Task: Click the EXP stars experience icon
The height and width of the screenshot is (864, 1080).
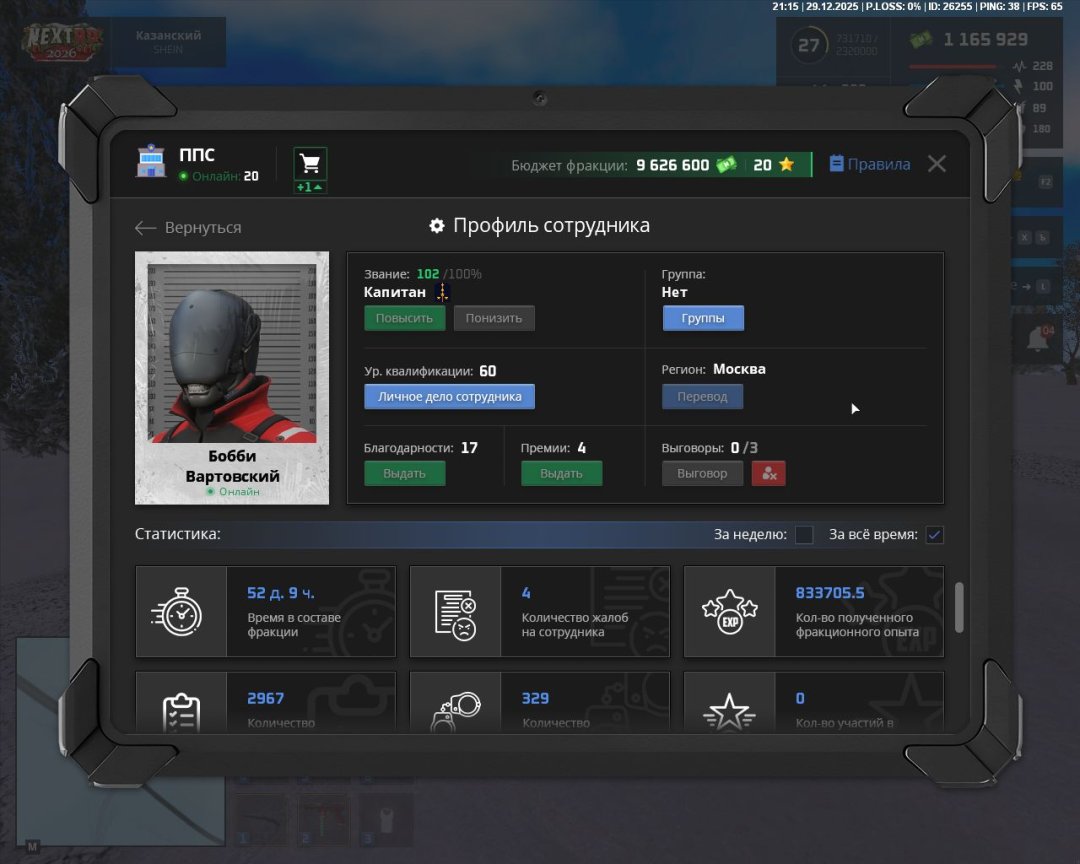Action: (x=729, y=612)
